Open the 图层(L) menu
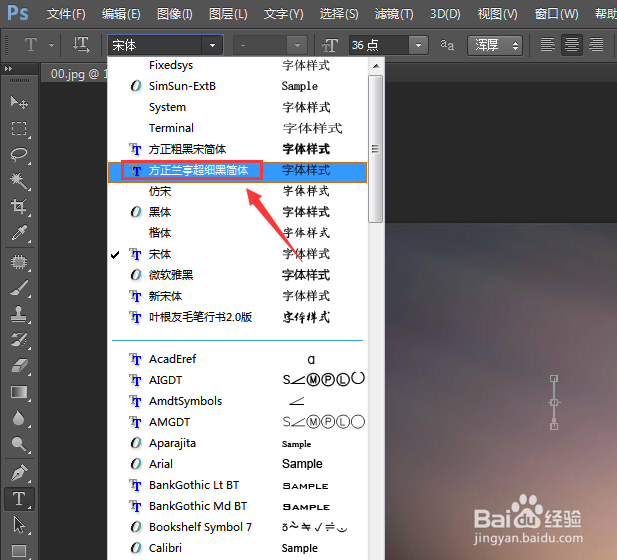The width and height of the screenshot is (617, 560). click(228, 14)
